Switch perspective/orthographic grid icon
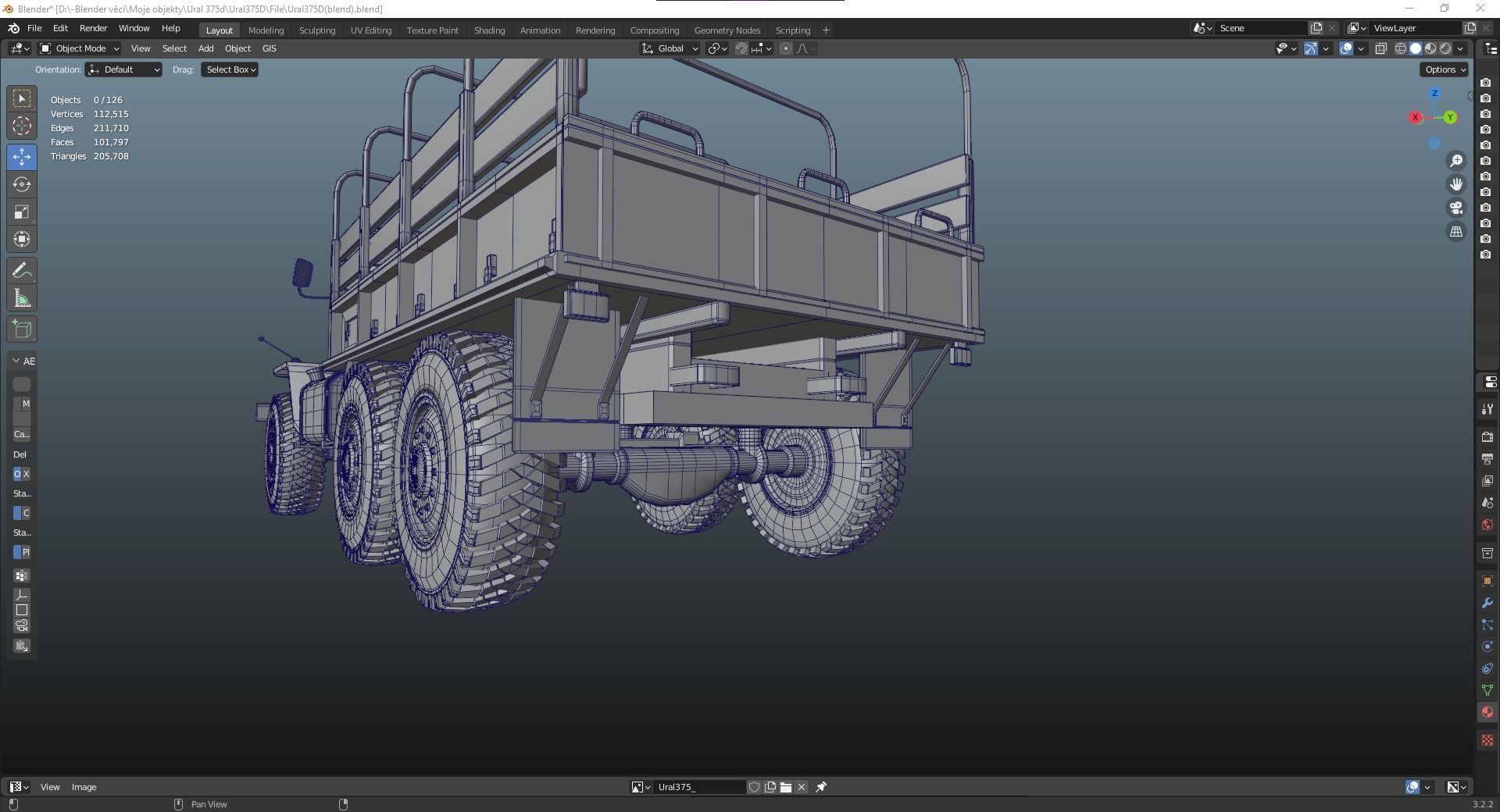This screenshot has width=1500, height=812. click(x=1456, y=232)
